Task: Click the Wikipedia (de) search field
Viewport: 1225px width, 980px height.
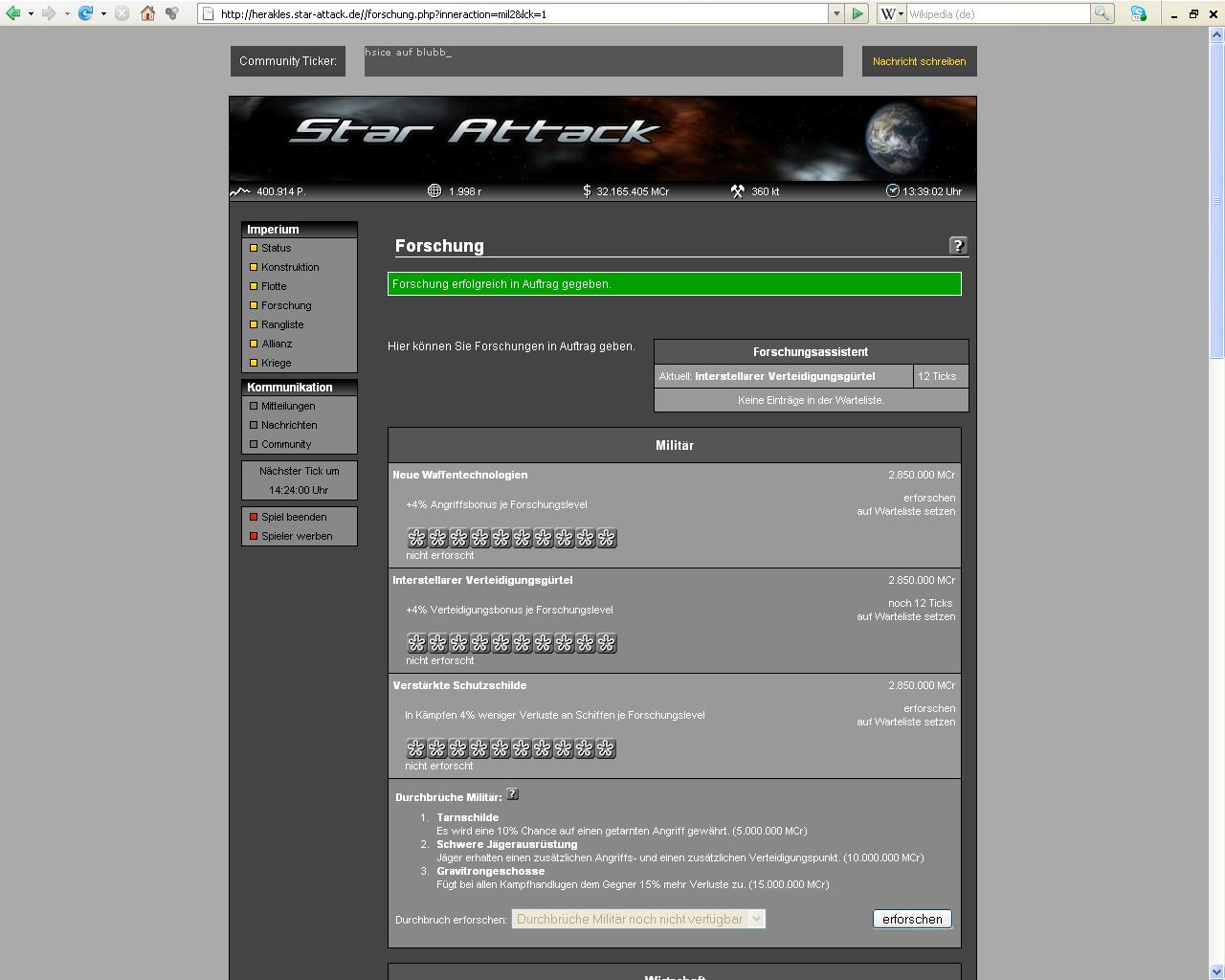Action: coord(998,13)
